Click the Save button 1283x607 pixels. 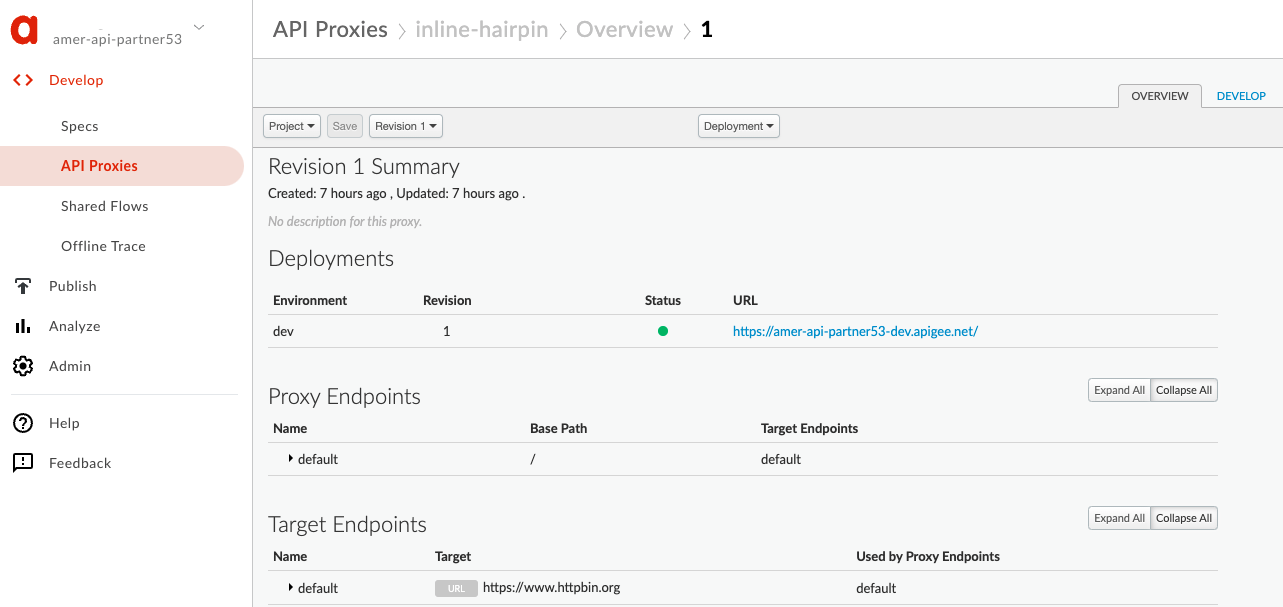click(345, 126)
